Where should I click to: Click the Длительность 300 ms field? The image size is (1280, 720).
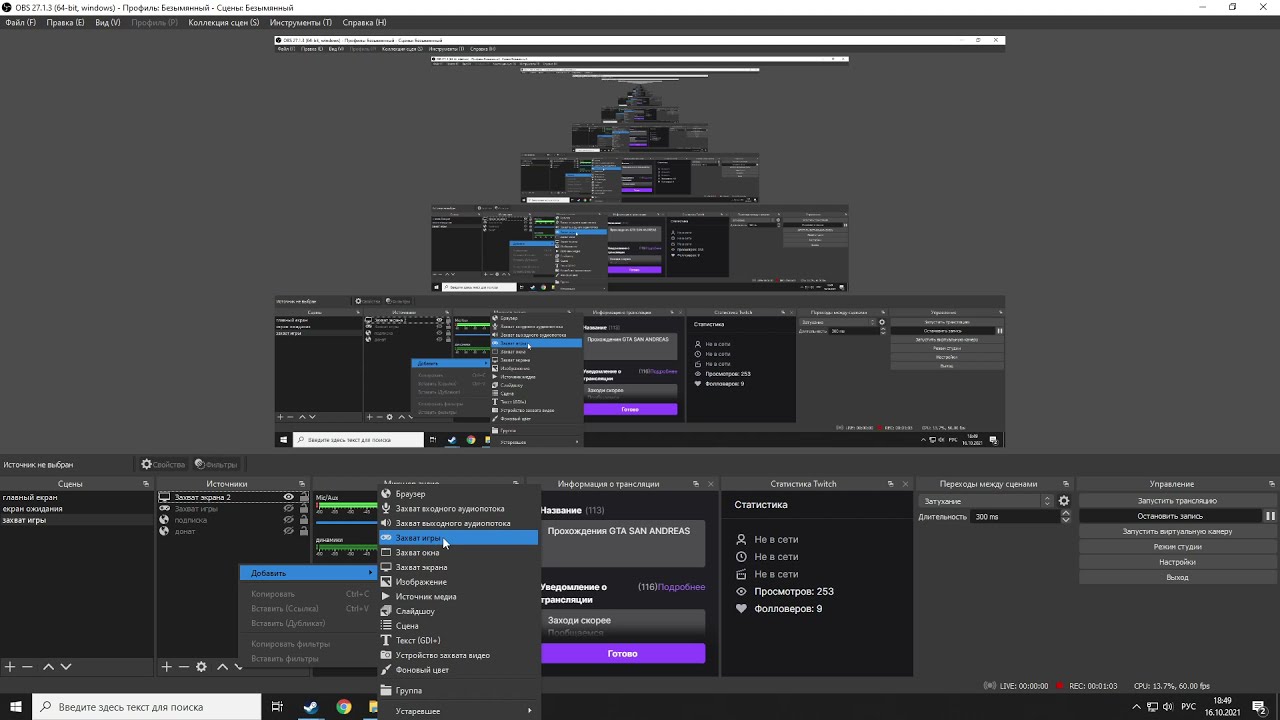[1015, 517]
